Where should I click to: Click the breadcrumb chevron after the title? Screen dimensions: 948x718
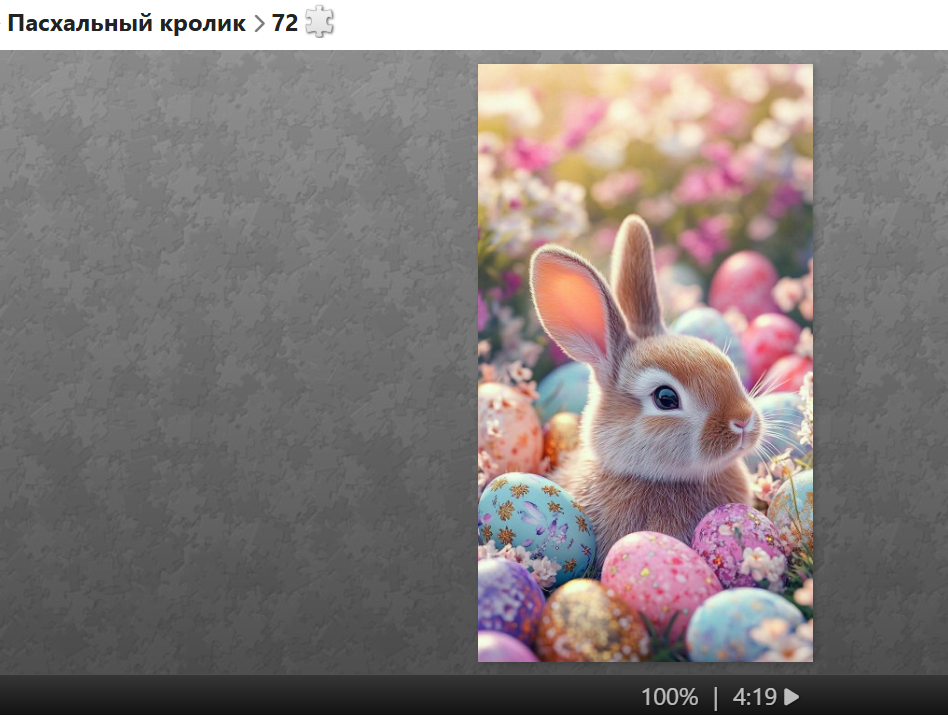[x=259, y=24]
